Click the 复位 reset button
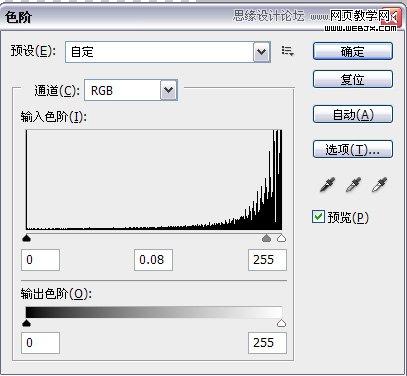This screenshot has width=407, height=376. pos(353,79)
